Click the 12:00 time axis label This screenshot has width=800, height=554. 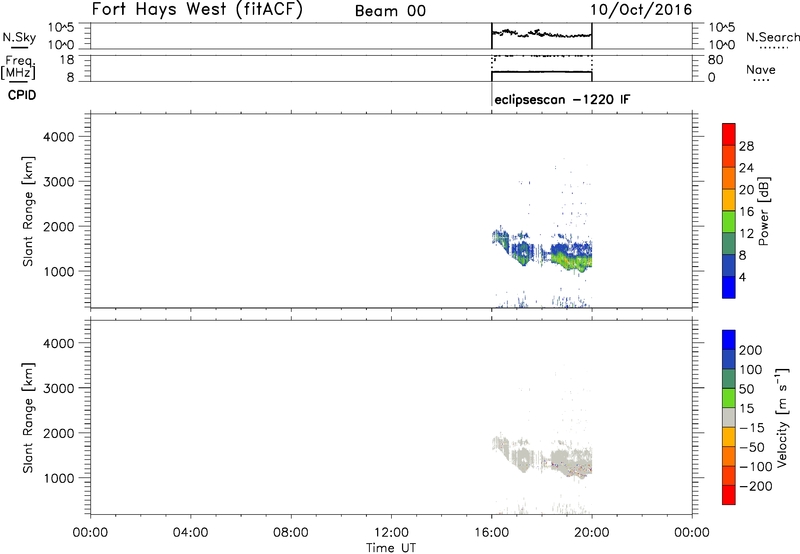[x=391, y=533]
